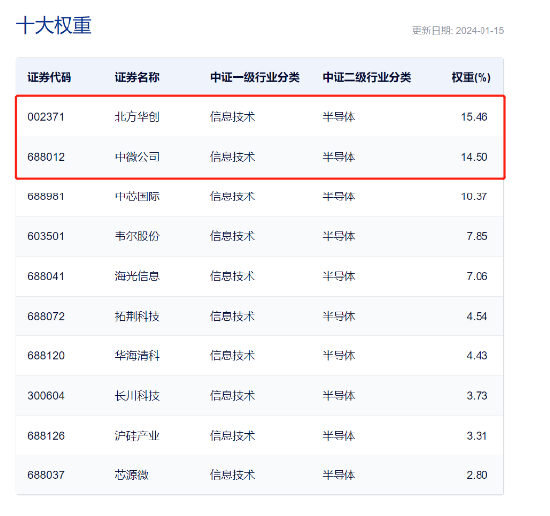Click the 十大权重 section title
This screenshot has height=516, width=550.
(54, 25)
